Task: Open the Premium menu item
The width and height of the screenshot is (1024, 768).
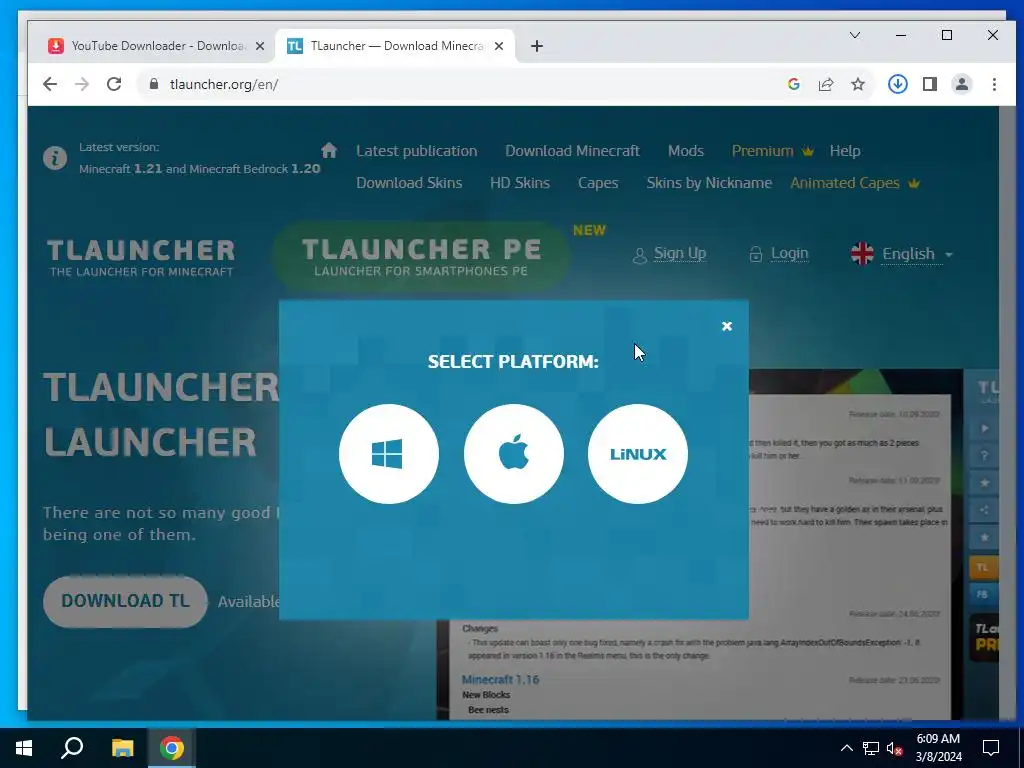Action: [x=773, y=151]
